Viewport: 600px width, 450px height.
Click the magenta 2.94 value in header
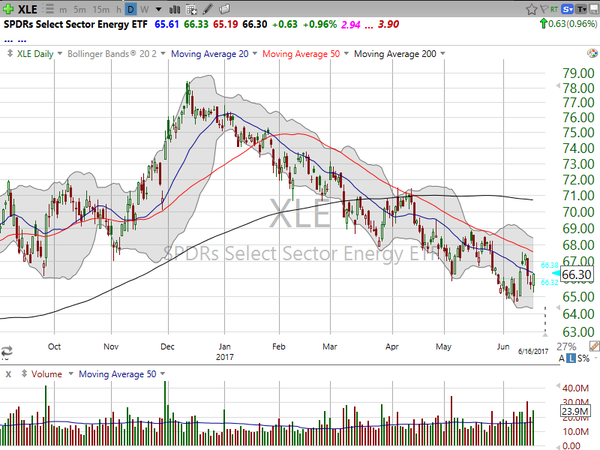click(x=351, y=25)
